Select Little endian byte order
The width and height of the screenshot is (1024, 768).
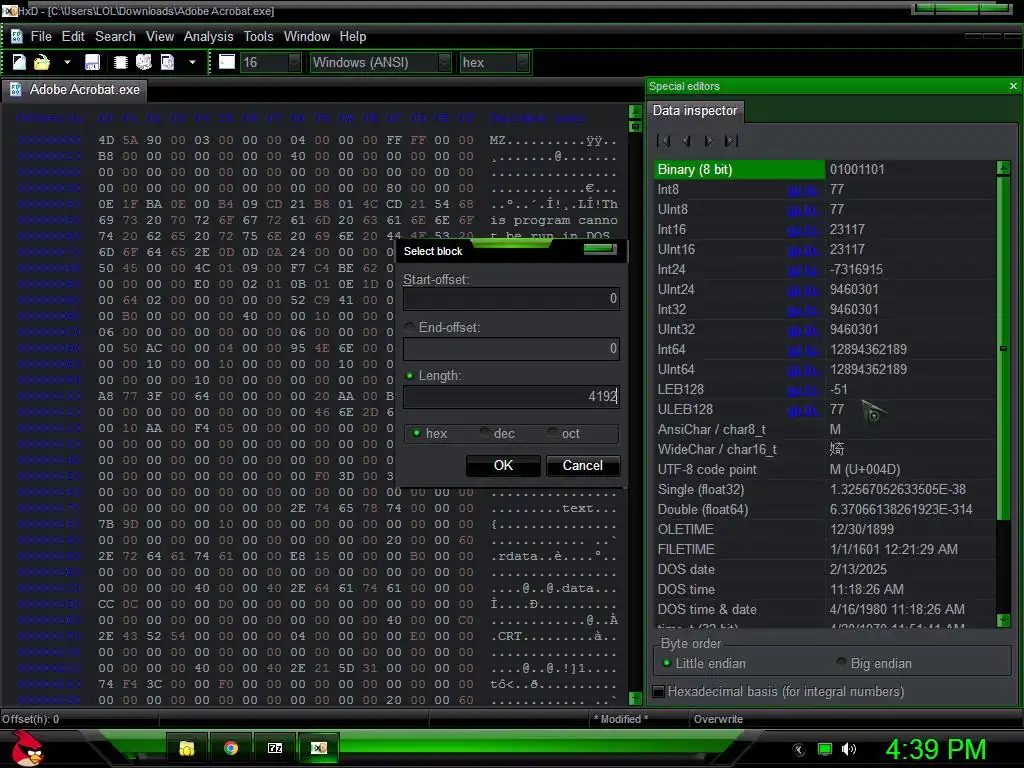pos(667,664)
